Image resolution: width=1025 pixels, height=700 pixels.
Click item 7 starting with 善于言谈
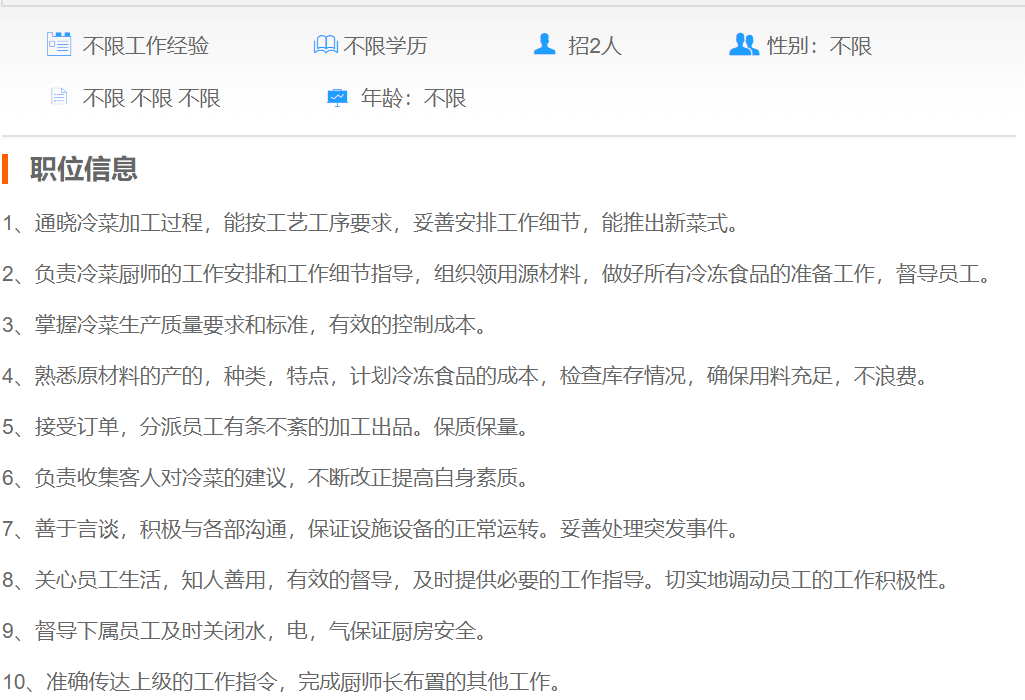click(x=370, y=529)
